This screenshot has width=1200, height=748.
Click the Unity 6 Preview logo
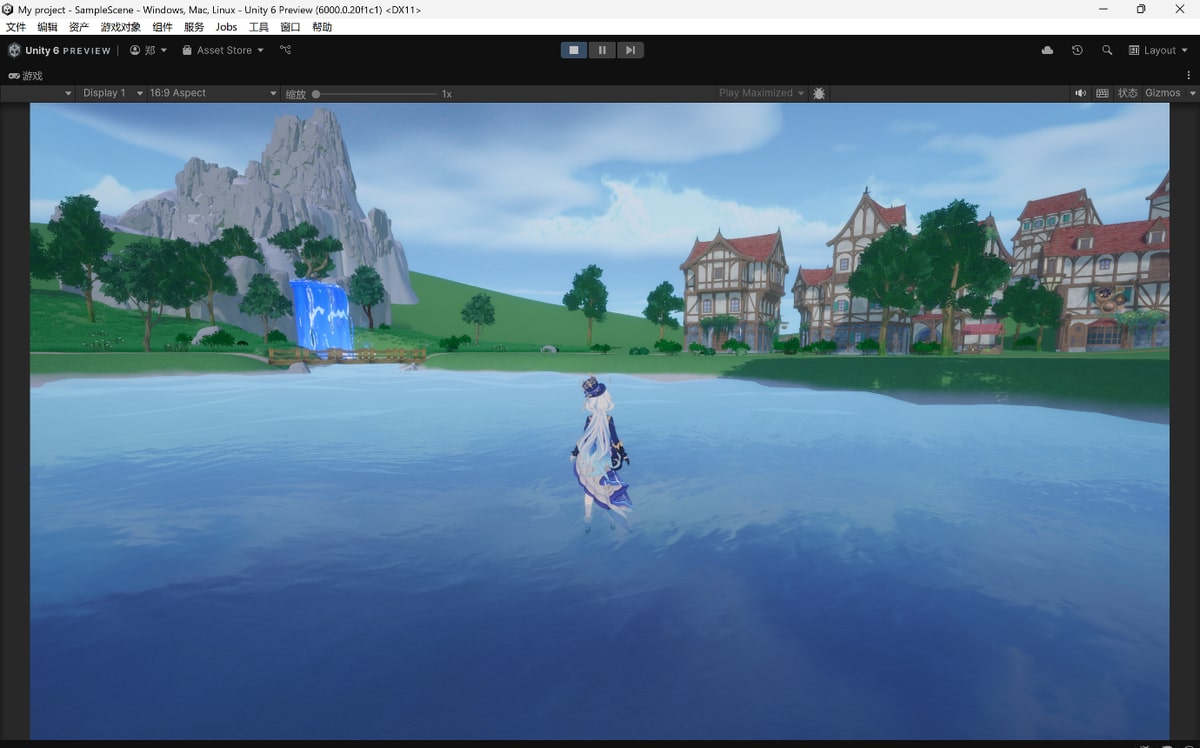click(x=59, y=50)
